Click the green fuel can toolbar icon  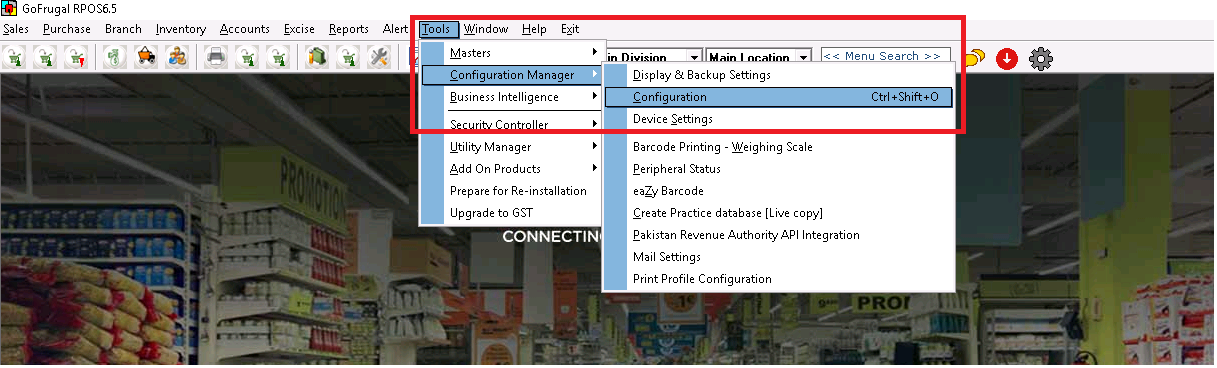318,58
